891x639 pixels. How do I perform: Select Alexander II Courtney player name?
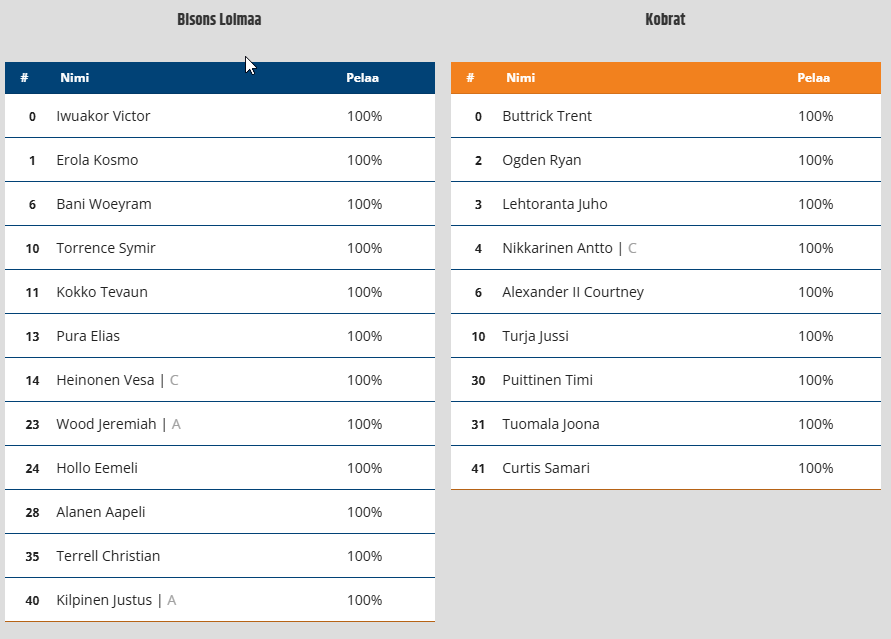click(x=573, y=292)
